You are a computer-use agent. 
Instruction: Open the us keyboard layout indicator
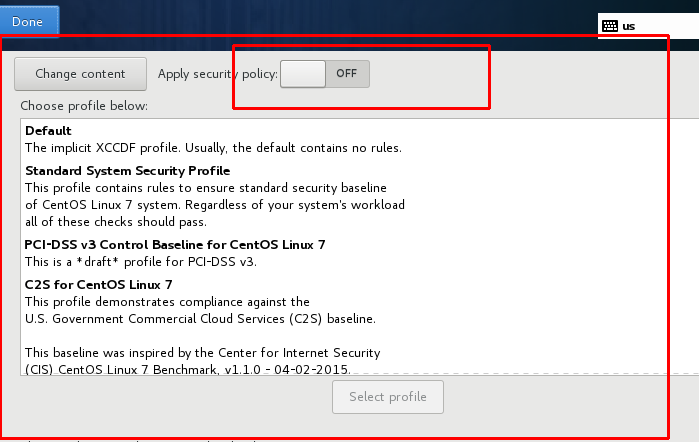629,26
